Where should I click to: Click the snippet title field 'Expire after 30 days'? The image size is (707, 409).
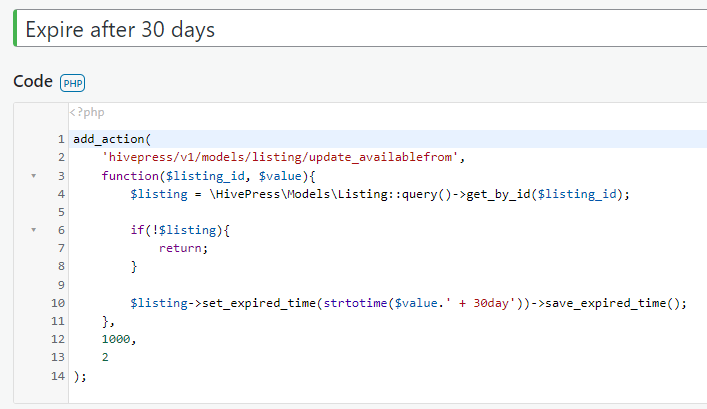tap(361, 28)
